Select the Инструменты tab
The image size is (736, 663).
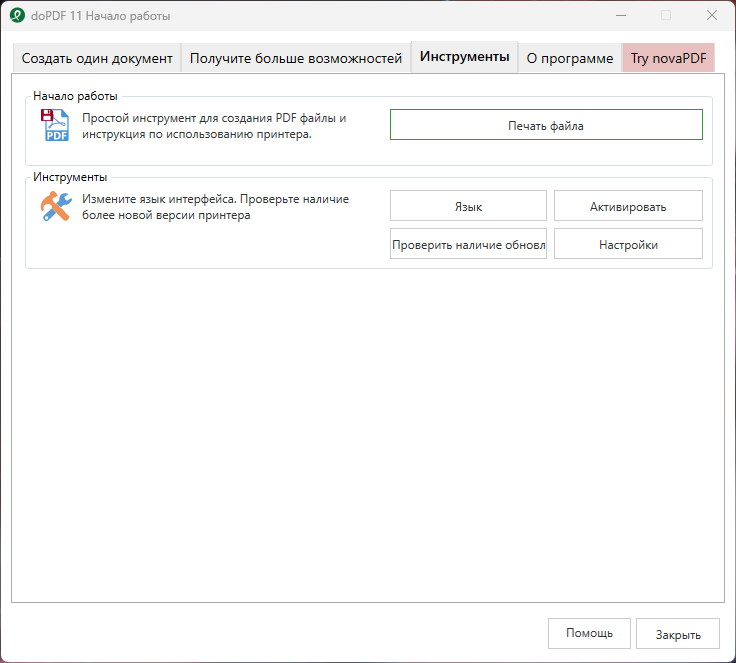click(464, 57)
